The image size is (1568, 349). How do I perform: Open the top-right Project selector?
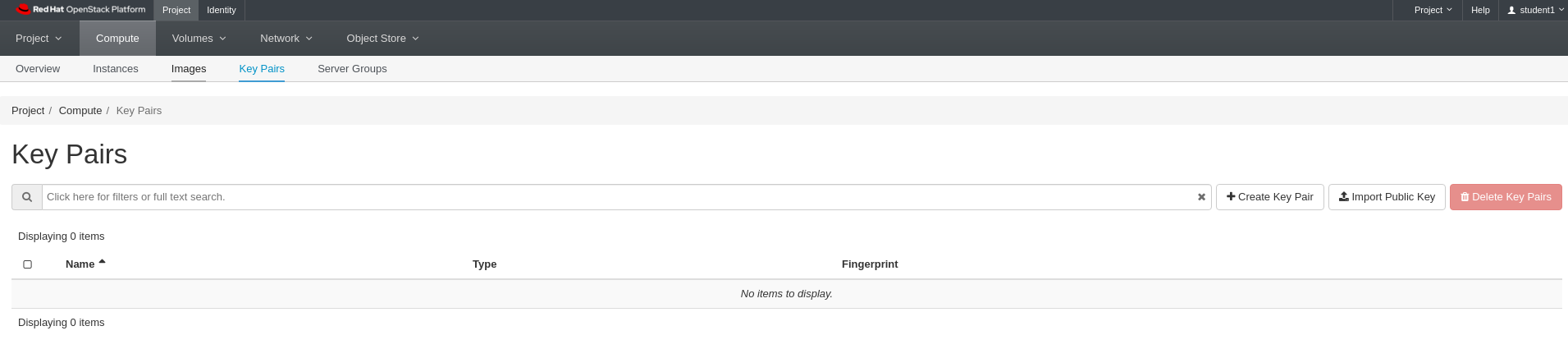[x=1433, y=10]
